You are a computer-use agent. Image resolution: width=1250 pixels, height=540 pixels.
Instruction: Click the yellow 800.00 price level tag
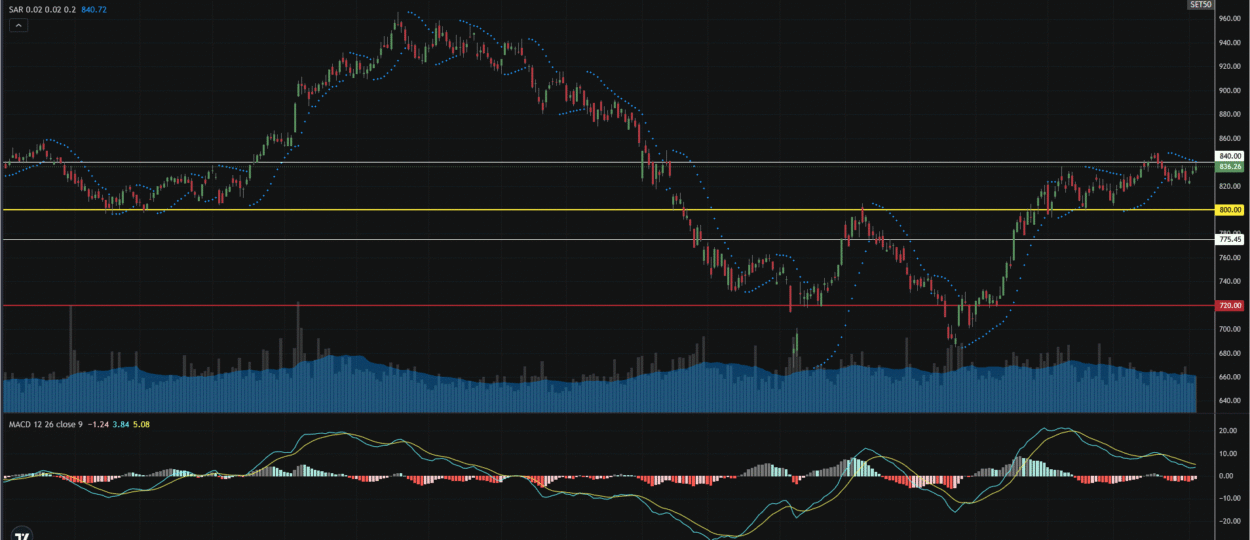click(1229, 210)
